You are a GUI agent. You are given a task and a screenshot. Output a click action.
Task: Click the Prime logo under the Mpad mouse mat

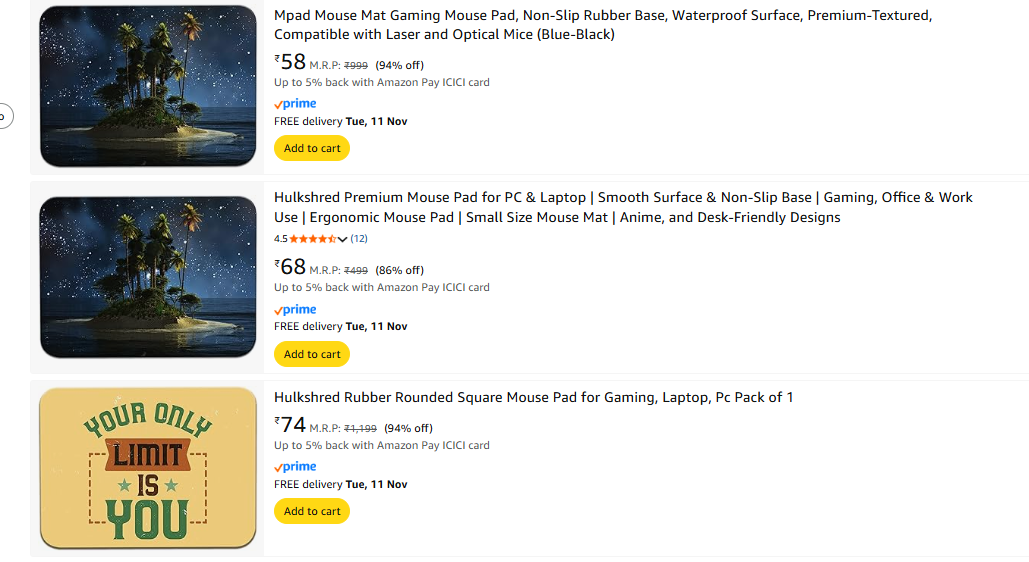(295, 104)
